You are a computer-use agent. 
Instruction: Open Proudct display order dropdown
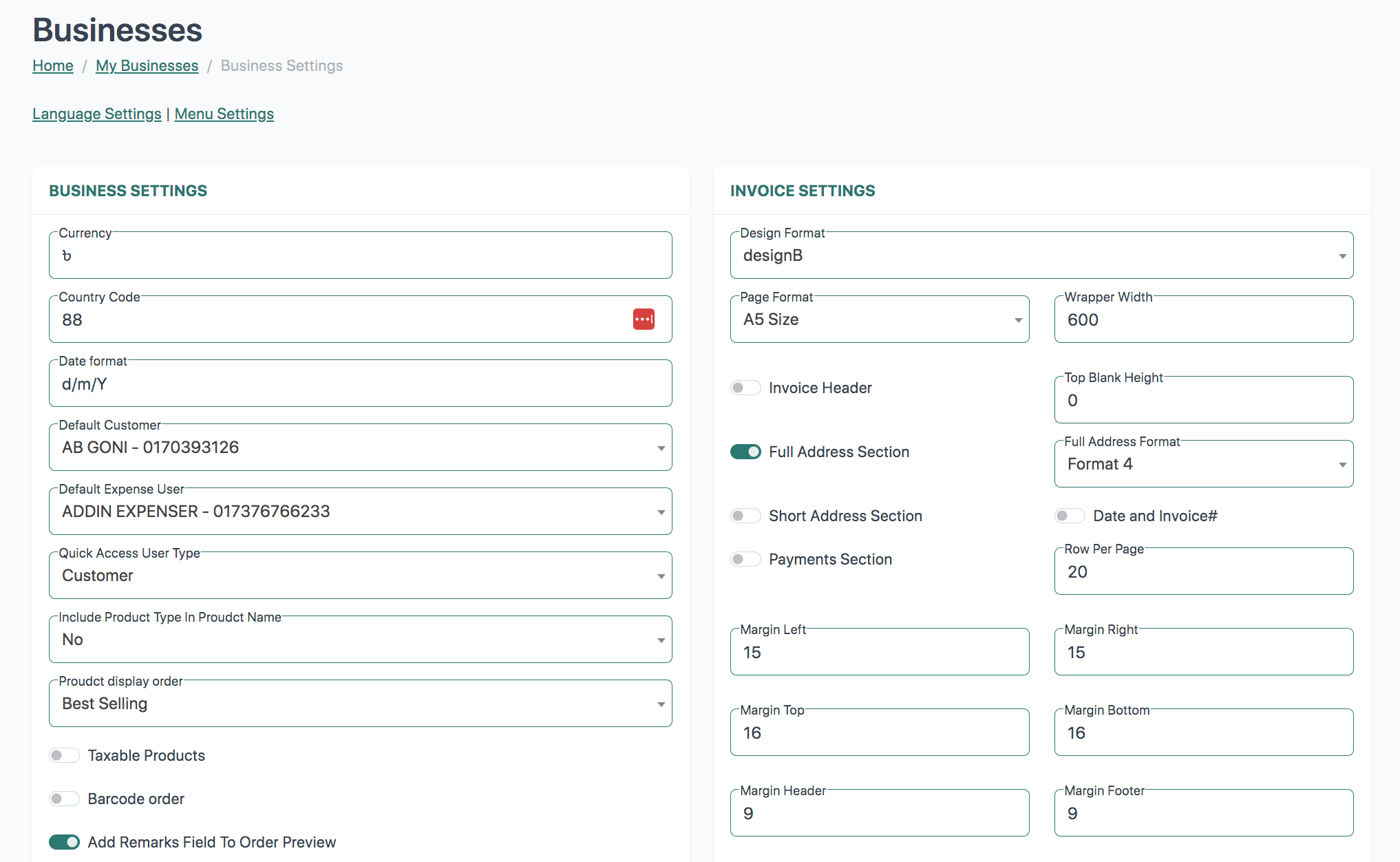[360, 704]
